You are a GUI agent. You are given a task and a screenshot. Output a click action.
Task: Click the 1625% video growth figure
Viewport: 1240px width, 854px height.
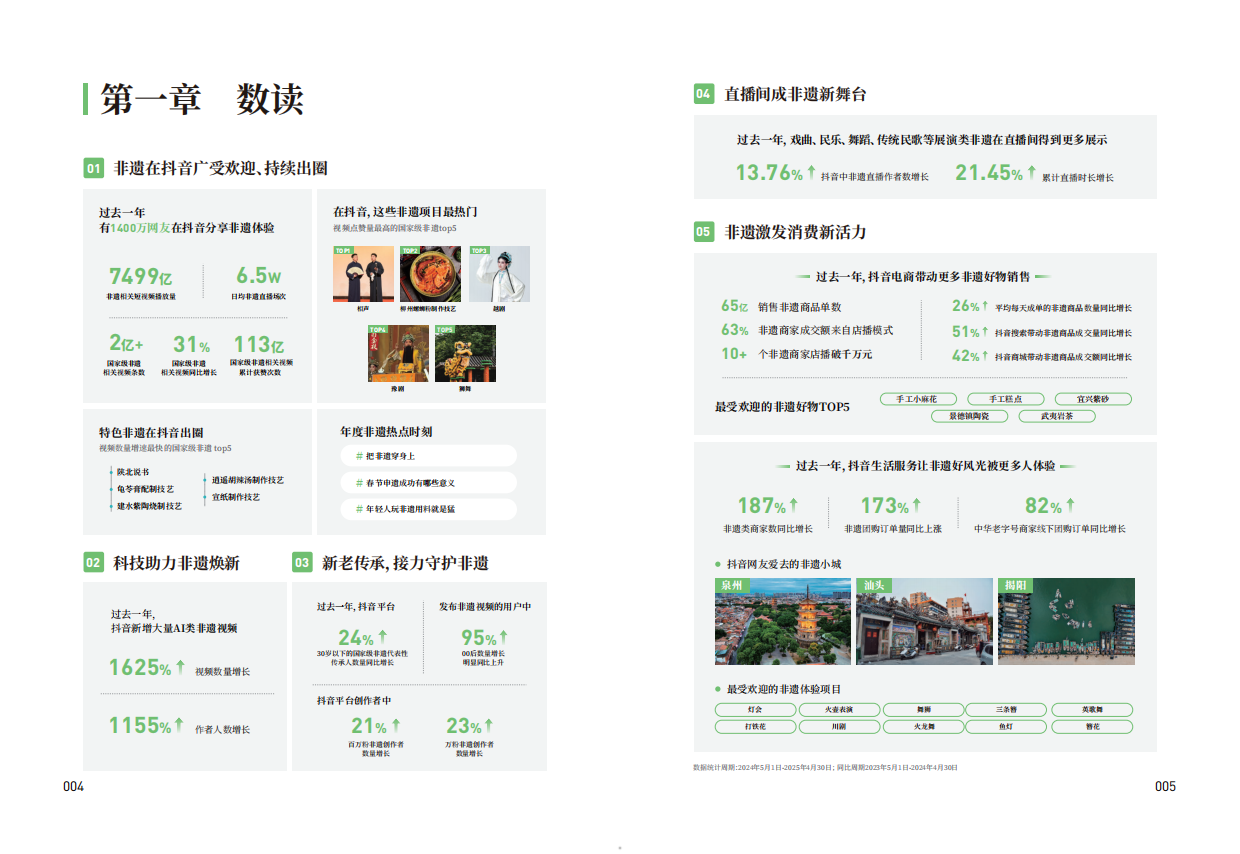coord(147,667)
